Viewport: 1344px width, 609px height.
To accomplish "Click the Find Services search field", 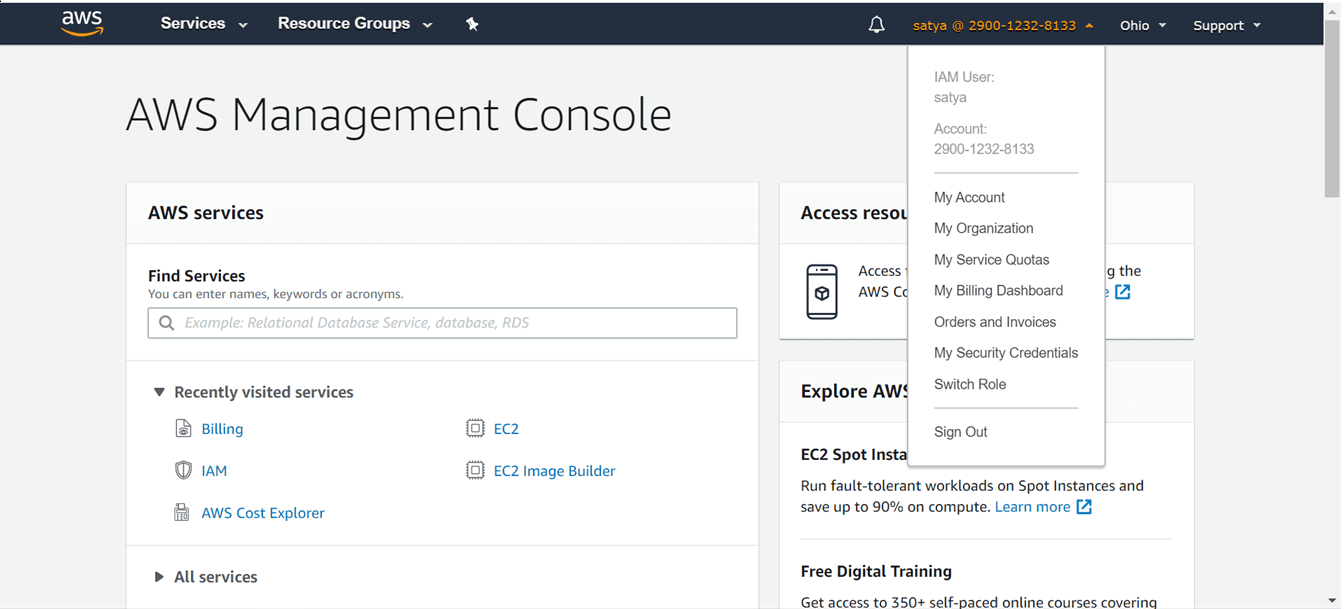I will tap(442, 323).
